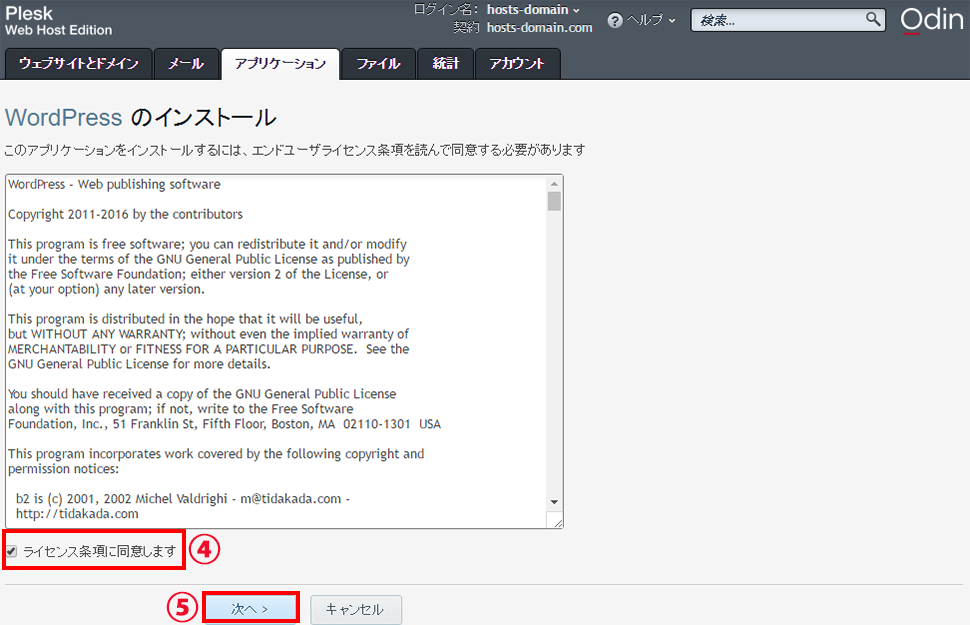
Task: Click the ライセンス条項に同意します label
Action: point(100,551)
